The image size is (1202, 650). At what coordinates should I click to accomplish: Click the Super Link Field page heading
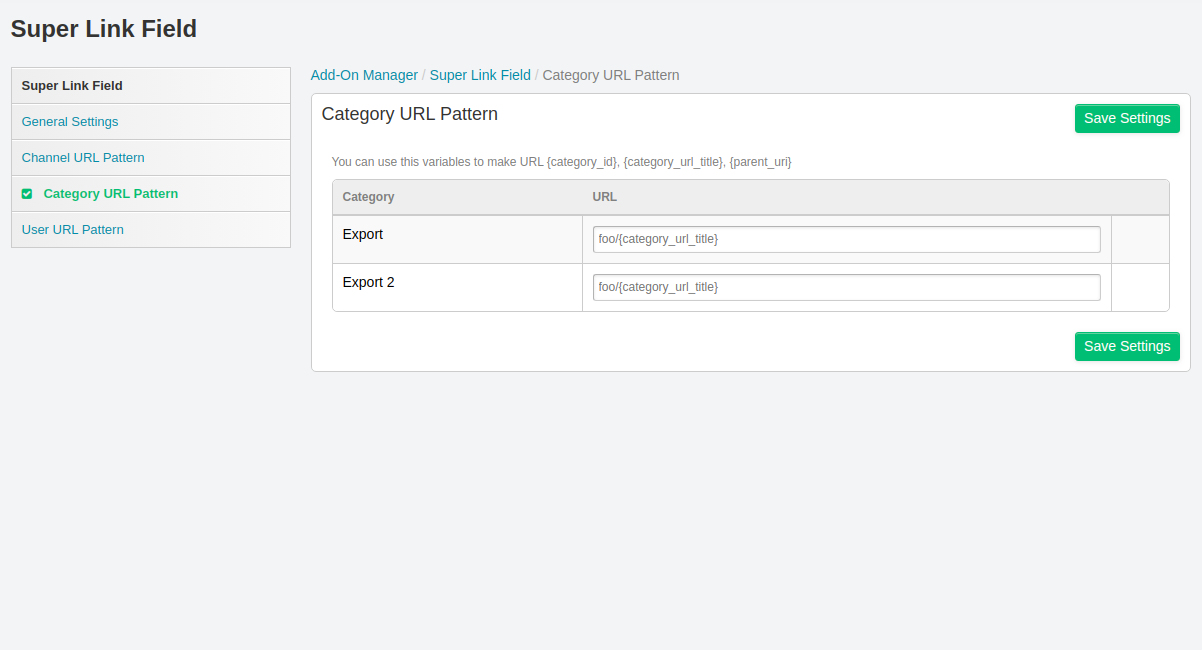[104, 29]
